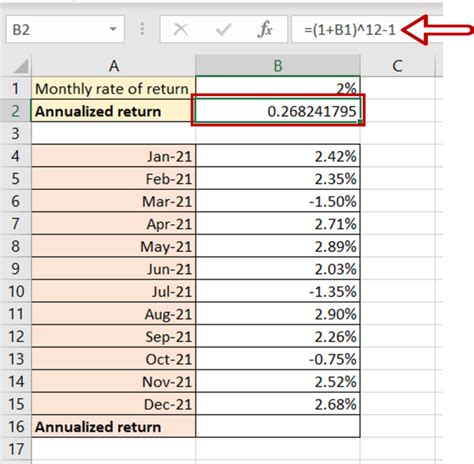The height and width of the screenshot is (464, 474).
Task: Click the cell with 0.268241795
Action: click(x=278, y=111)
